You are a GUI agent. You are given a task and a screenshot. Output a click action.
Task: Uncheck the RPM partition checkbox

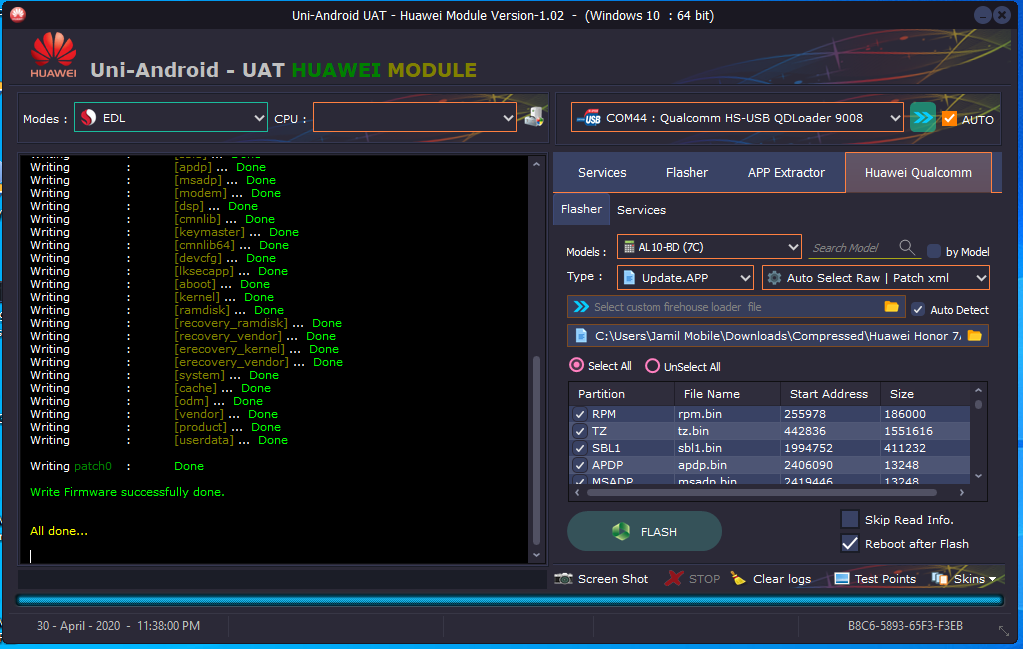(580, 414)
